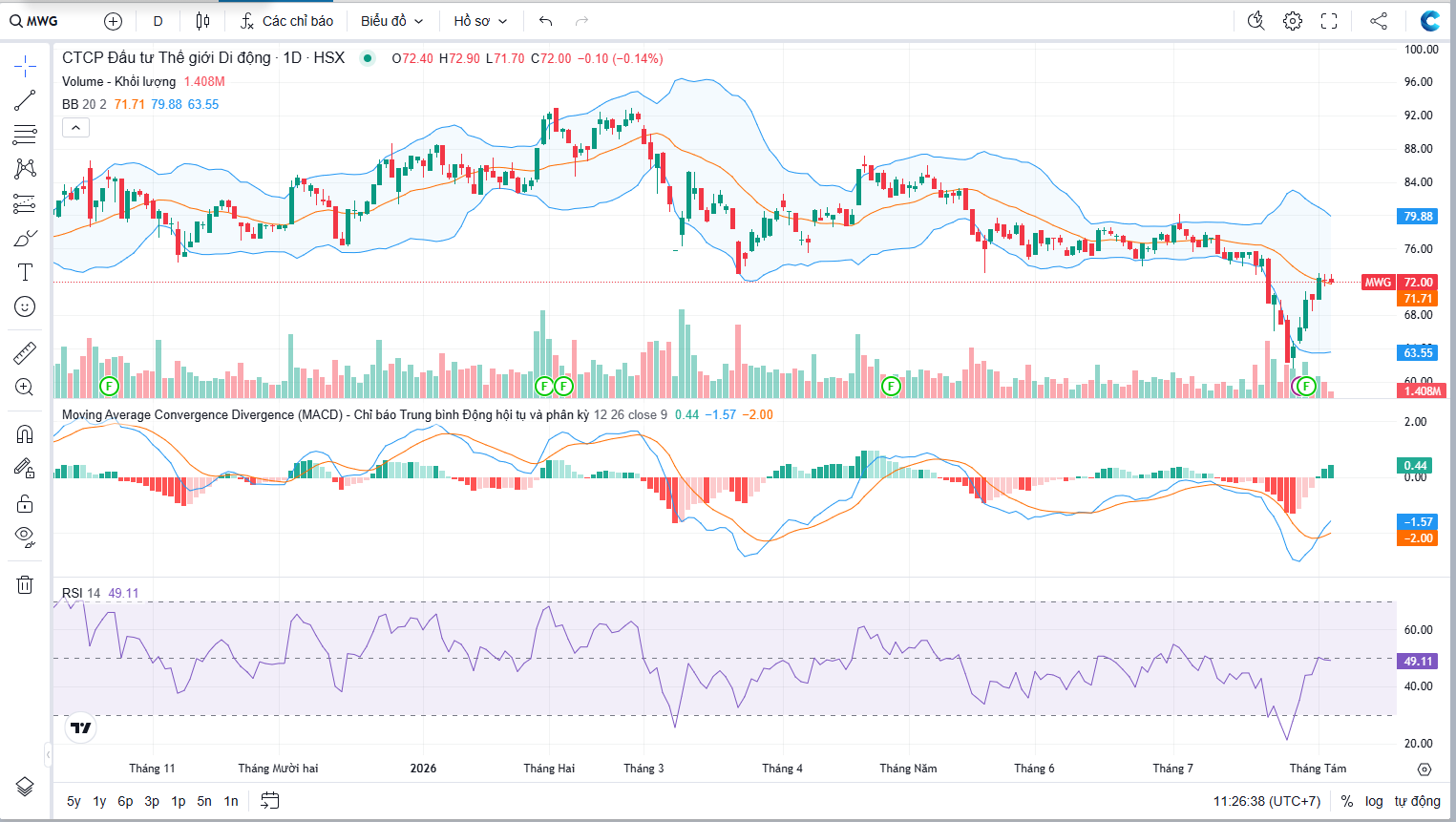Open the timezone menu 11:26:38 (UTC+7)
Screen dimensions: 1456x822
pos(1267,801)
